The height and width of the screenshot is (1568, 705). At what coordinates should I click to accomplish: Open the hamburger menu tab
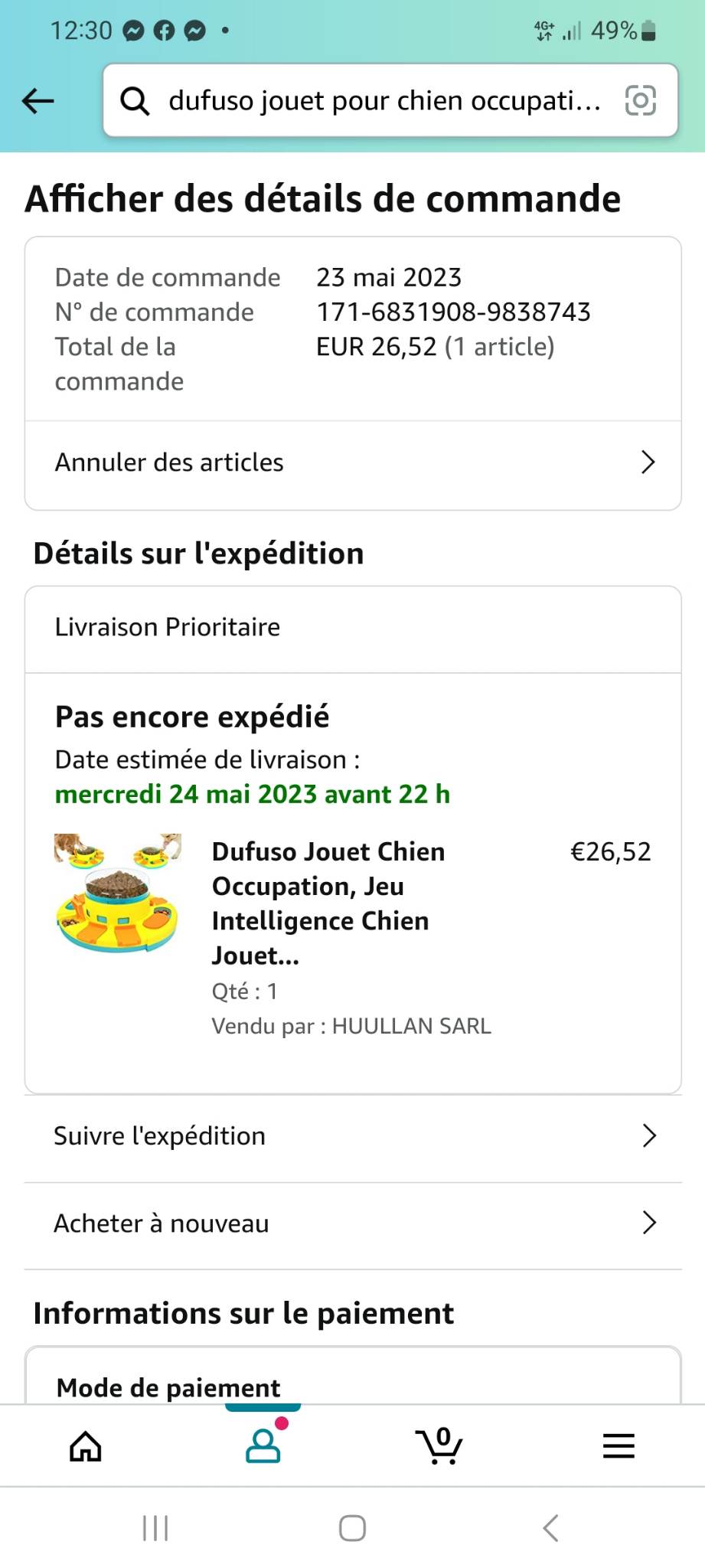(x=619, y=1446)
